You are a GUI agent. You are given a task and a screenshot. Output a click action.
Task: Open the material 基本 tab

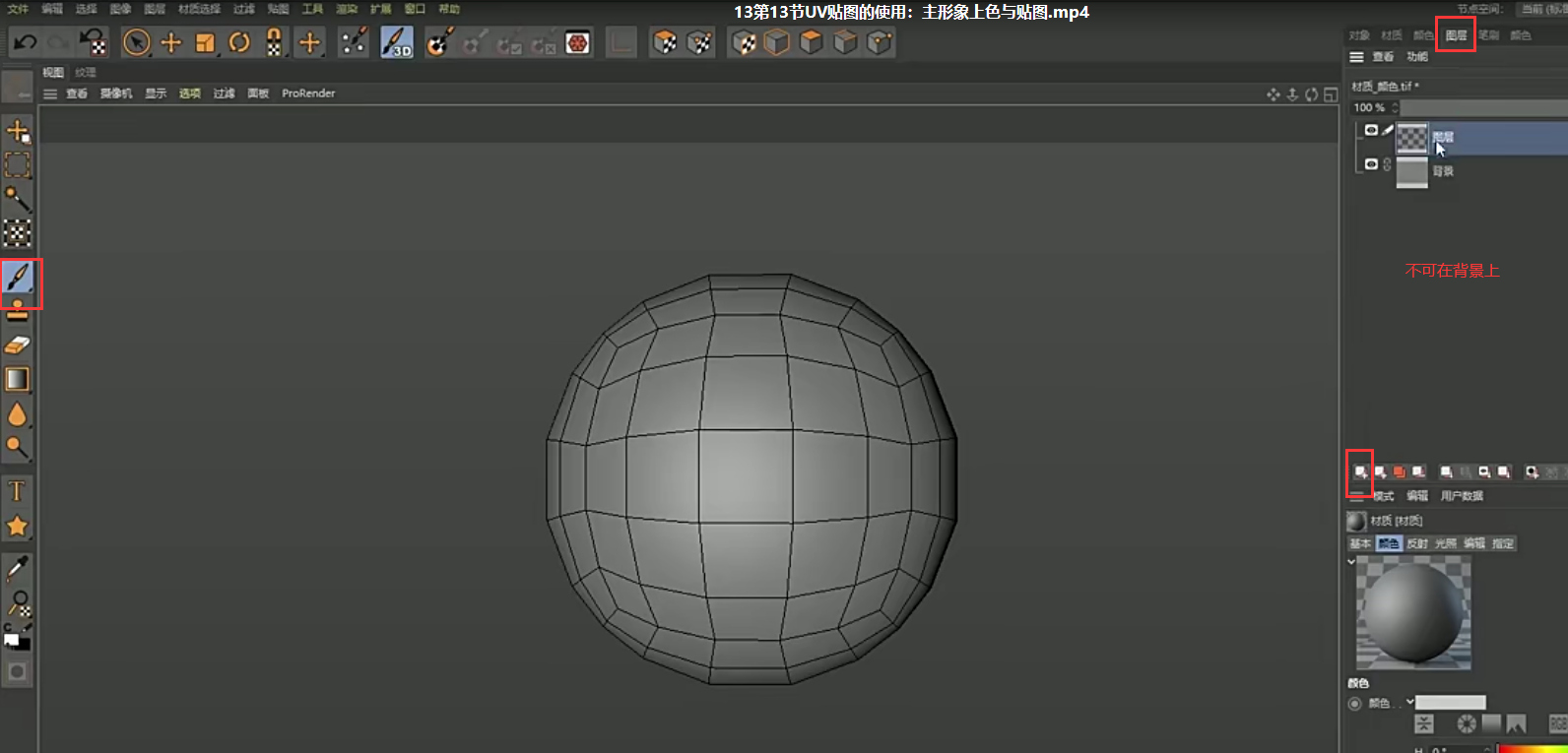click(1360, 543)
